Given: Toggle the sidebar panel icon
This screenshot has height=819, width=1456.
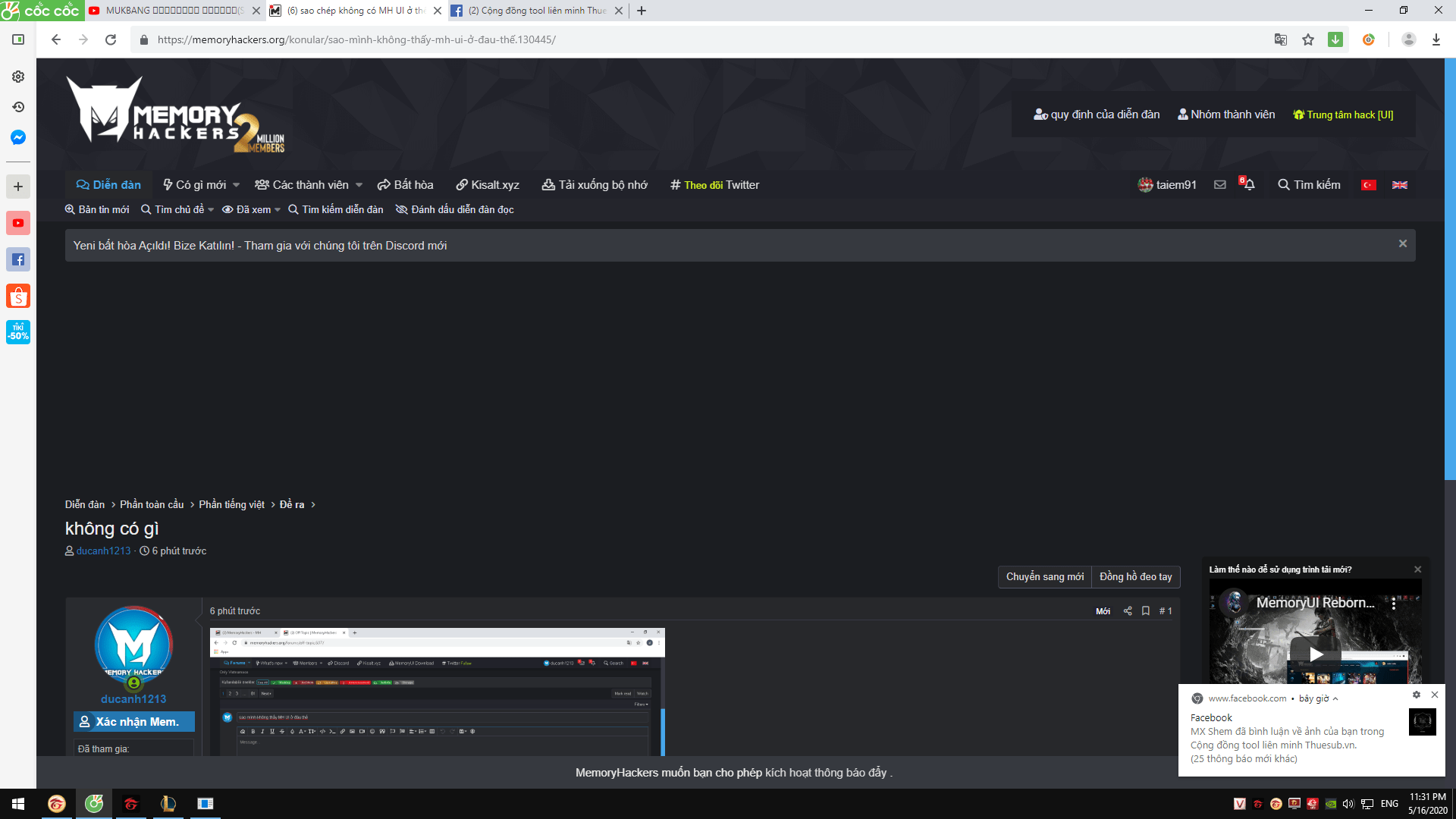Looking at the screenshot, I should click(x=18, y=39).
